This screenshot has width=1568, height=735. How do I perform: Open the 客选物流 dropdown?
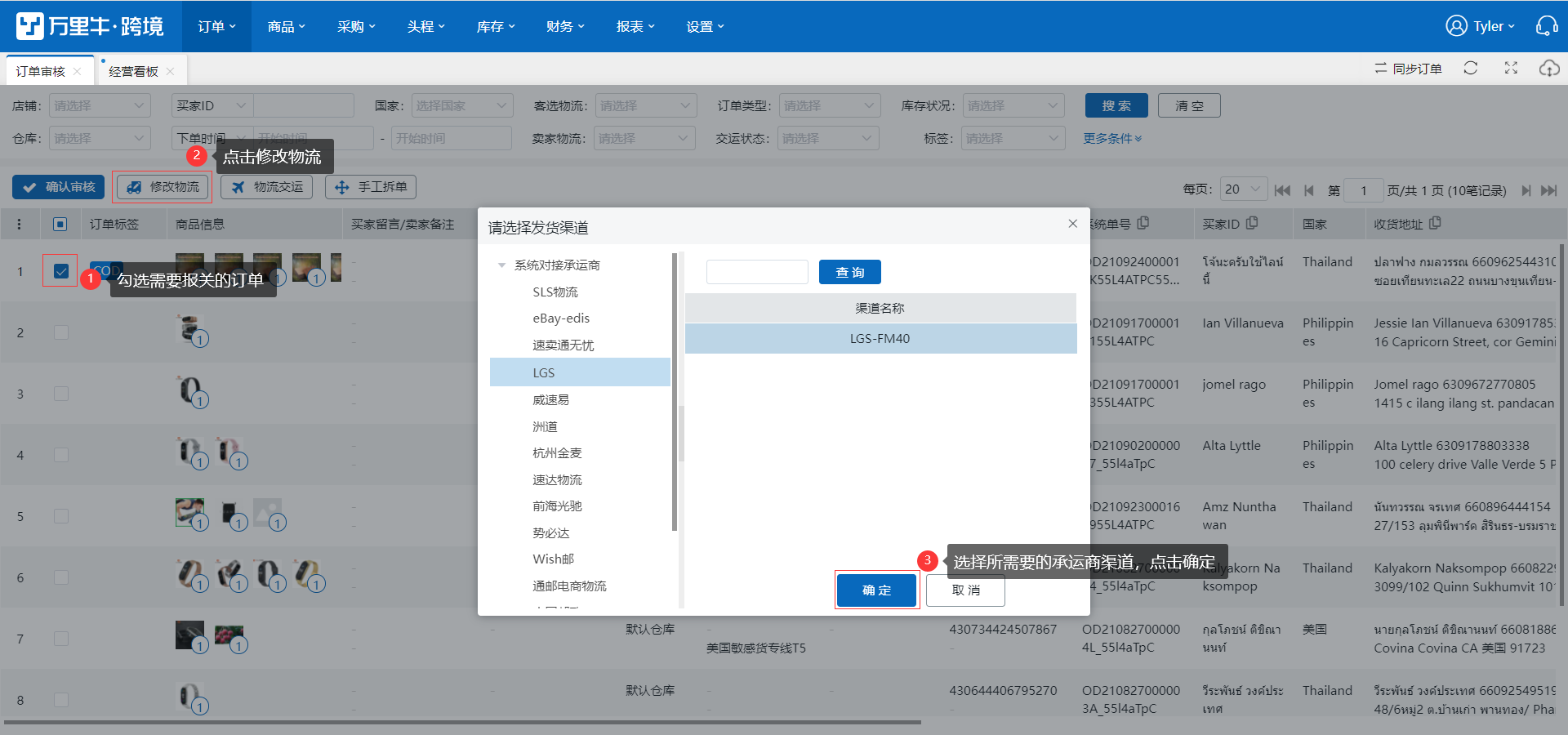[645, 105]
